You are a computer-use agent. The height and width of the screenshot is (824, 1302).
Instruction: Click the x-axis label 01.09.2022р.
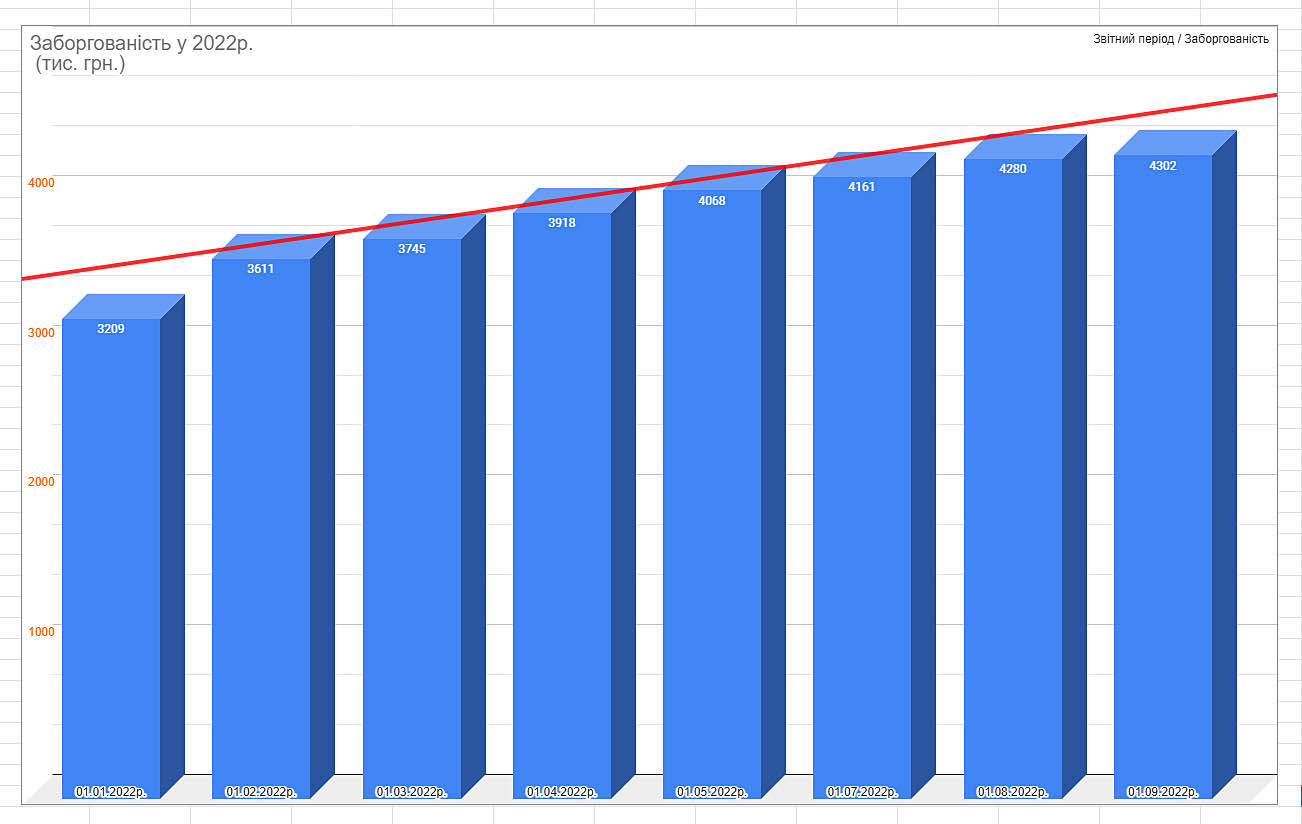pyautogui.click(x=1163, y=791)
